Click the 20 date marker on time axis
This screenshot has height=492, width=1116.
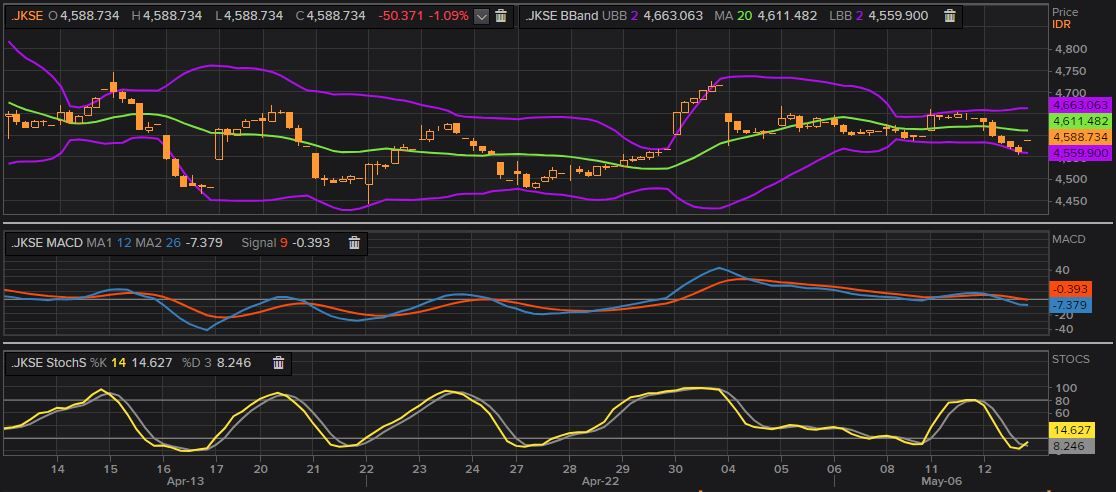[x=260, y=469]
